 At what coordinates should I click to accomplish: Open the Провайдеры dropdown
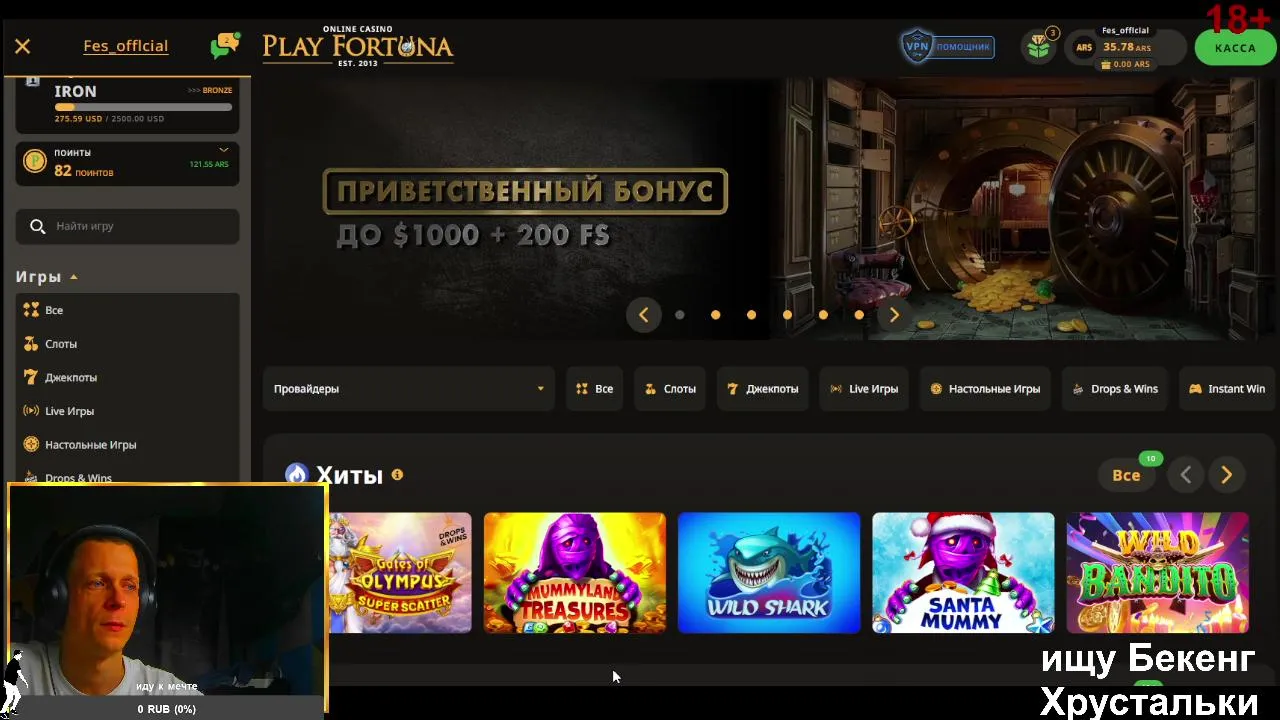[408, 389]
